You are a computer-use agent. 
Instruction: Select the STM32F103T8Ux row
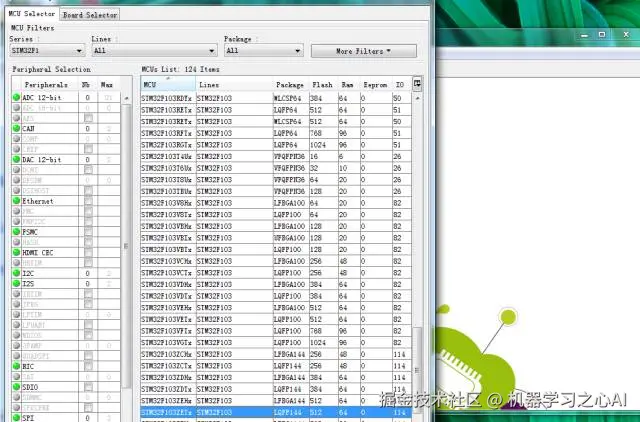coord(276,180)
